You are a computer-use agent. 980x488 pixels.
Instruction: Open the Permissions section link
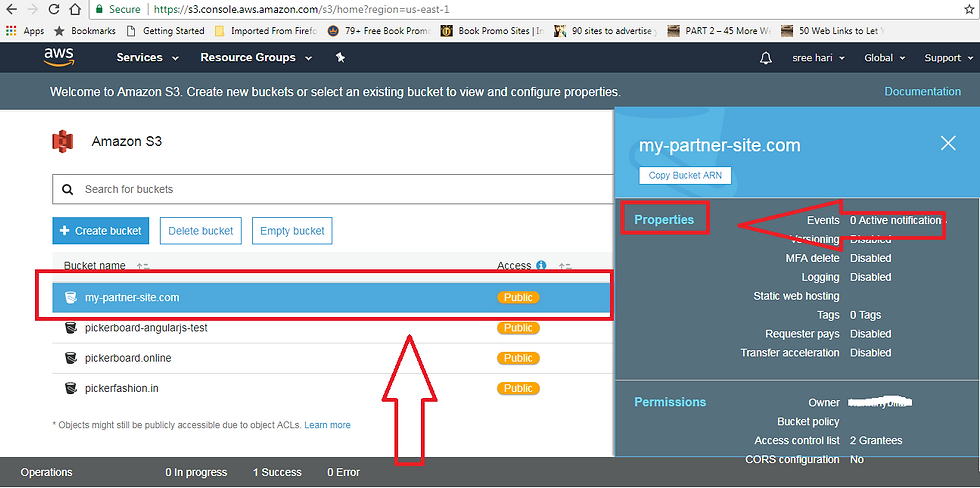(x=670, y=402)
